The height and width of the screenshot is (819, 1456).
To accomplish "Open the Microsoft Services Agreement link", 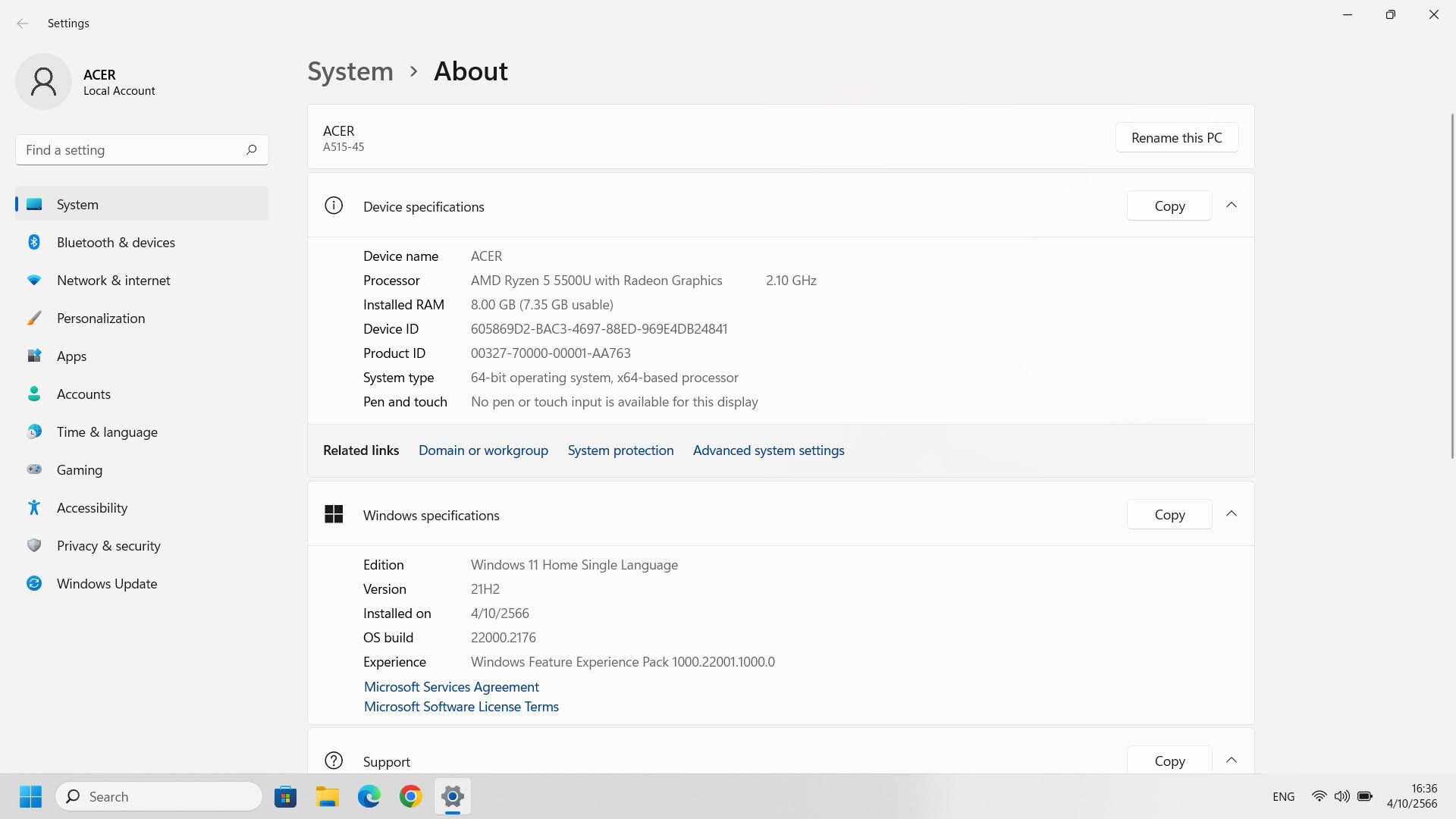I will (x=451, y=686).
